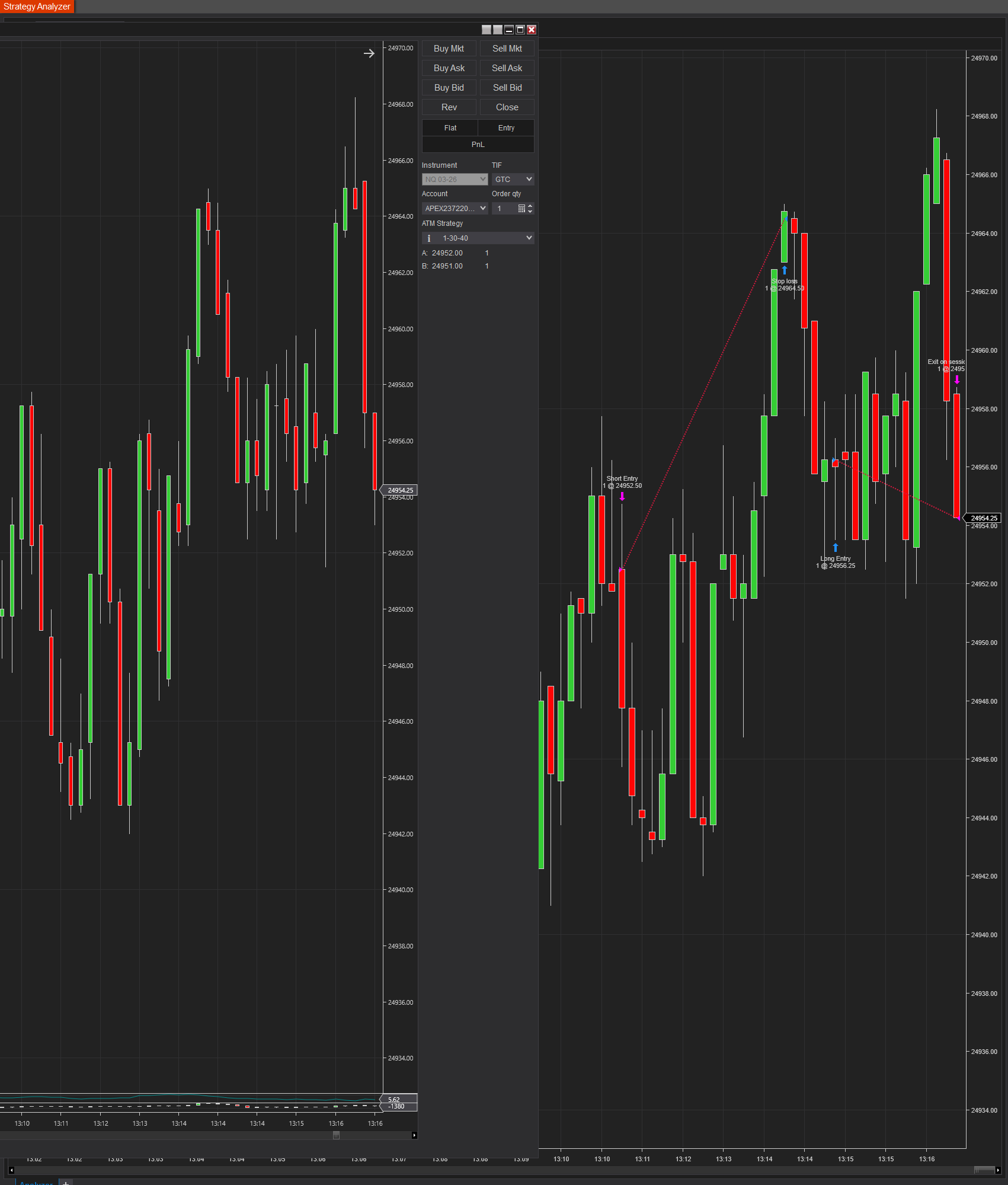
Task: Select the Analyzer tab at the bottom
Action: 36,1183
